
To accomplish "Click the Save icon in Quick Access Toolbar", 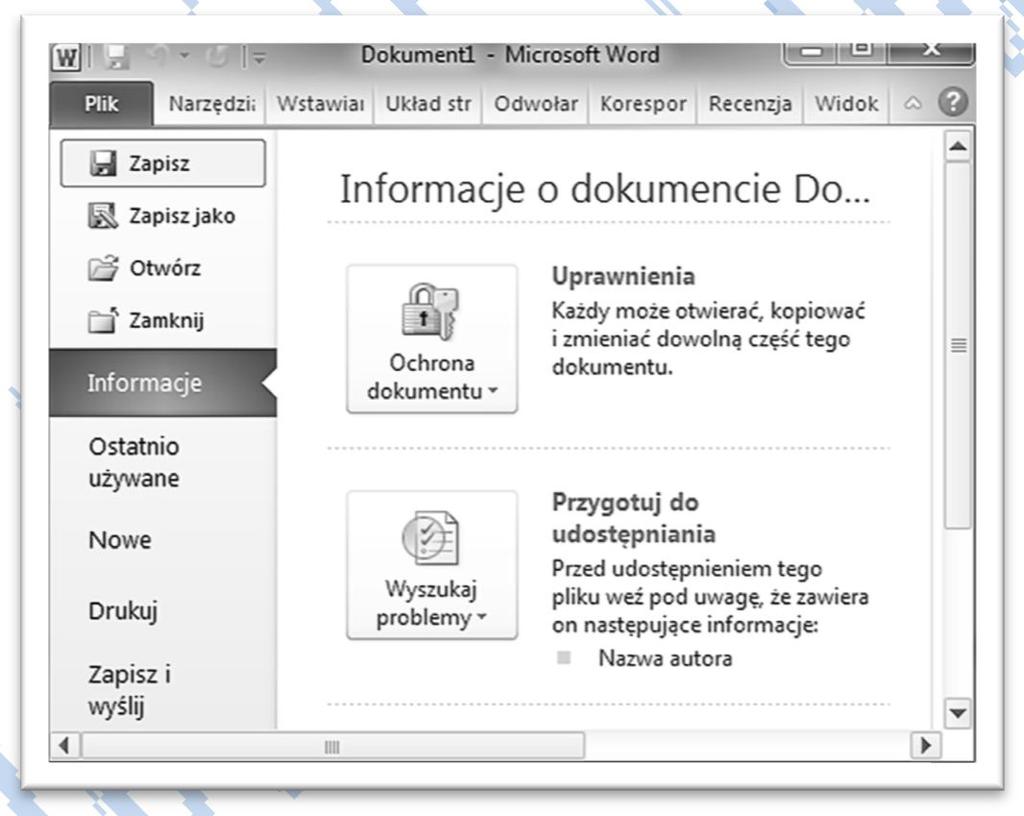I will point(117,57).
